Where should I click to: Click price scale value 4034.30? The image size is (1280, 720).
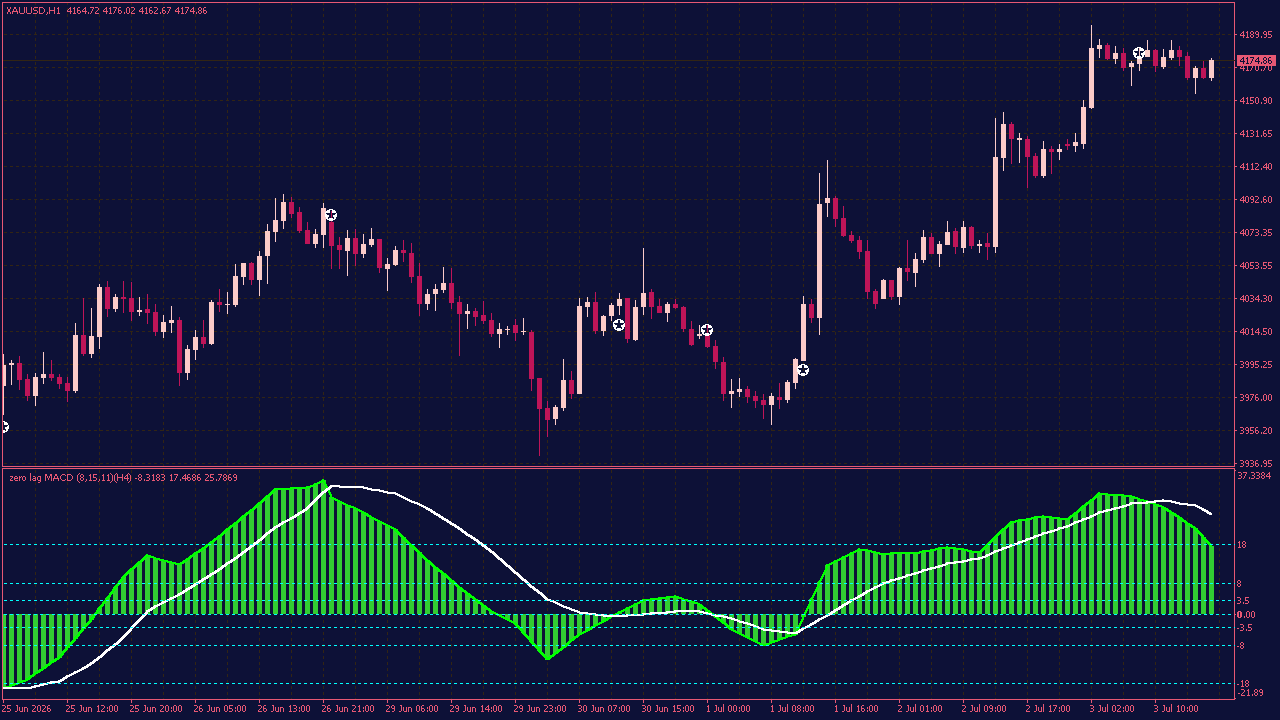(1255, 299)
